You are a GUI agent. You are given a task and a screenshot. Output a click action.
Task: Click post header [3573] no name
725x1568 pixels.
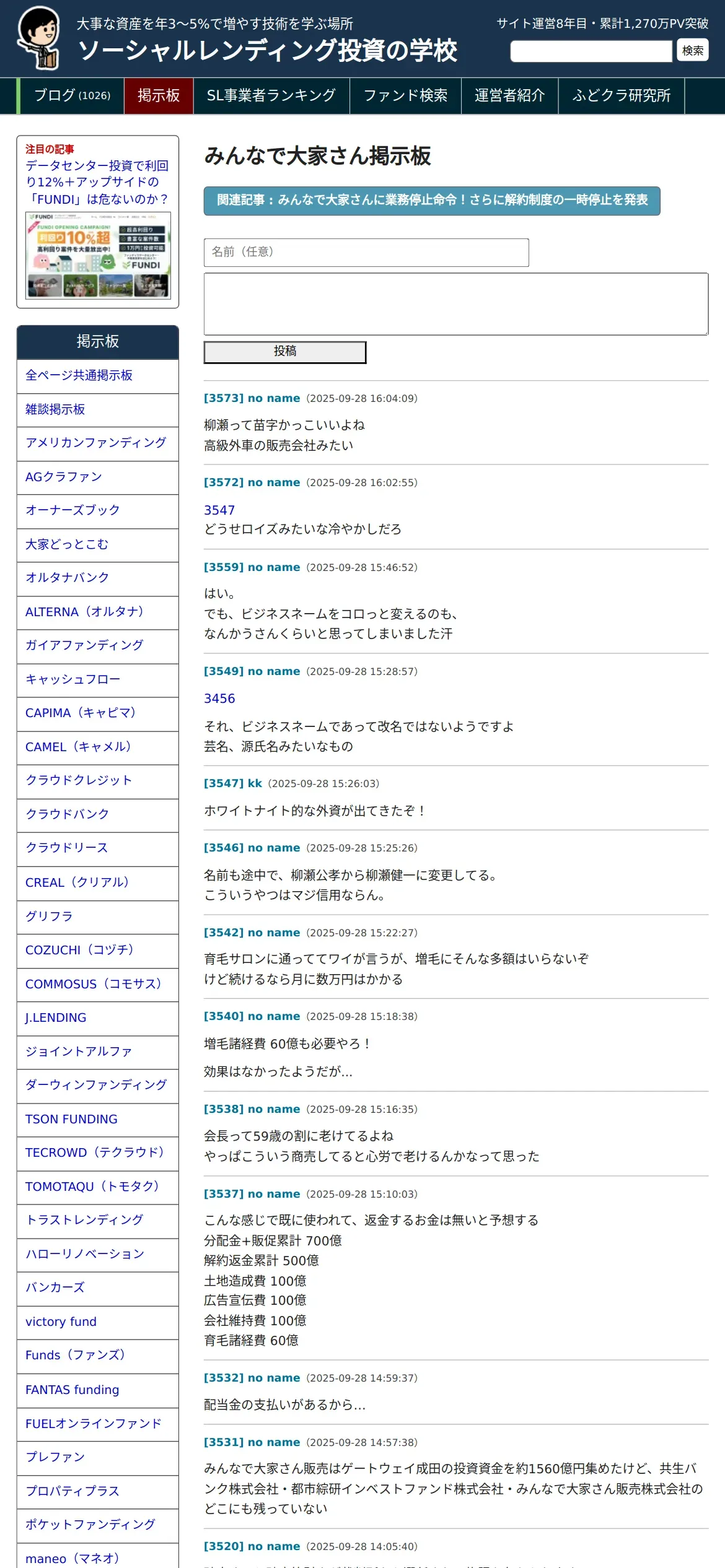(x=252, y=398)
